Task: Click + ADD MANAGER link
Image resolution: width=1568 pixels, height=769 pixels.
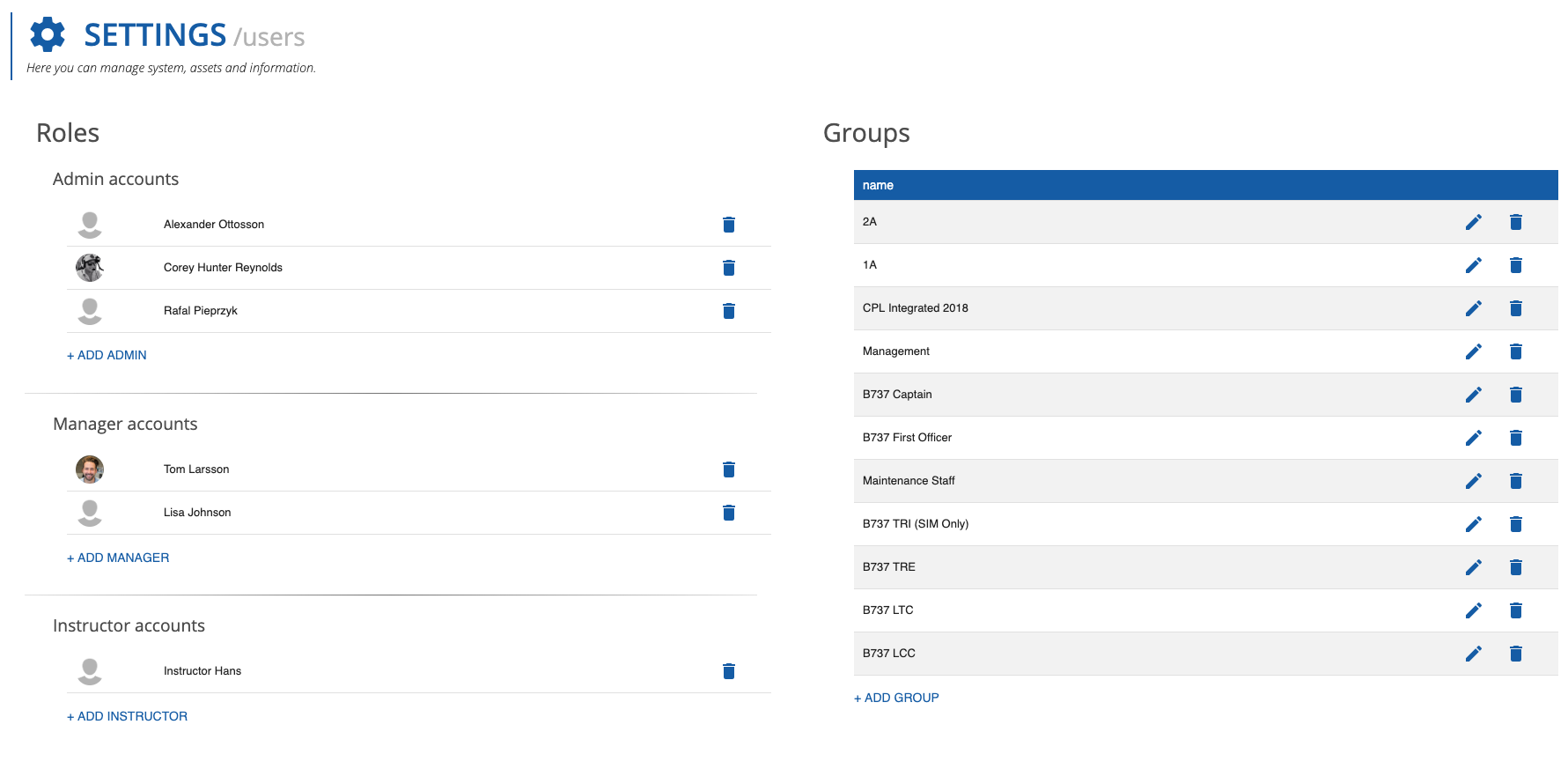Action: point(118,558)
